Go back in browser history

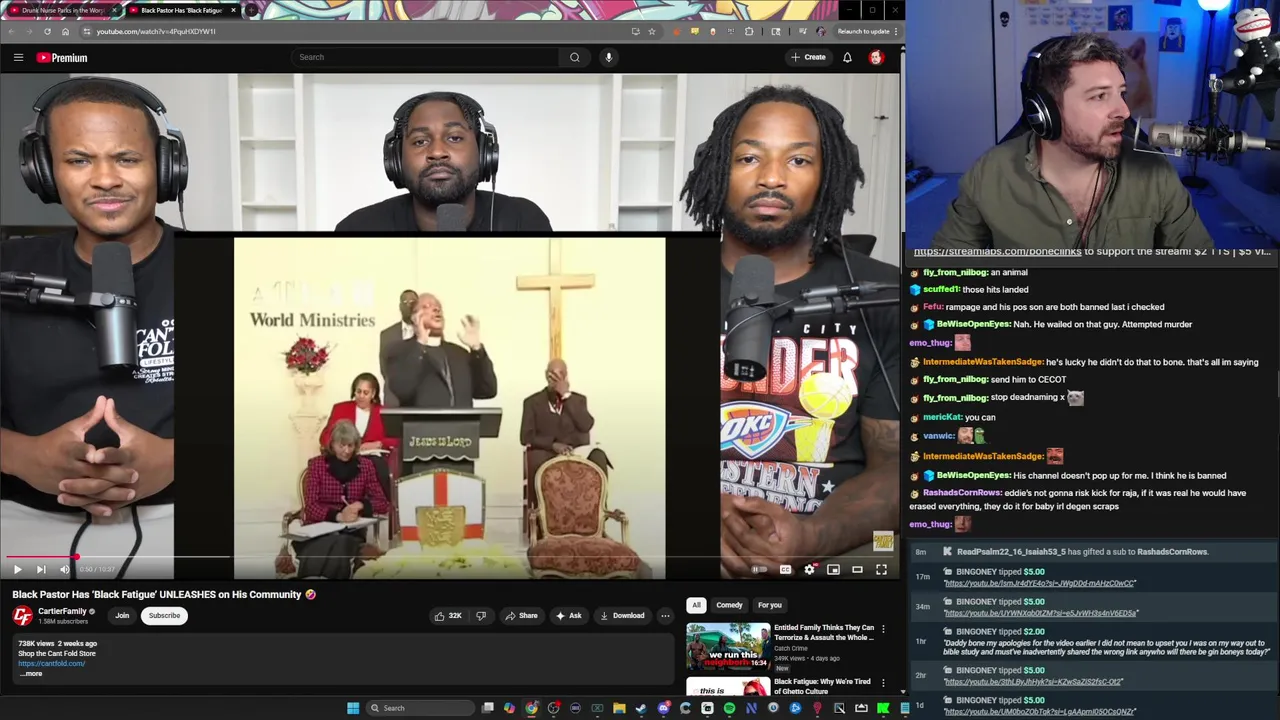coord(11,31)
